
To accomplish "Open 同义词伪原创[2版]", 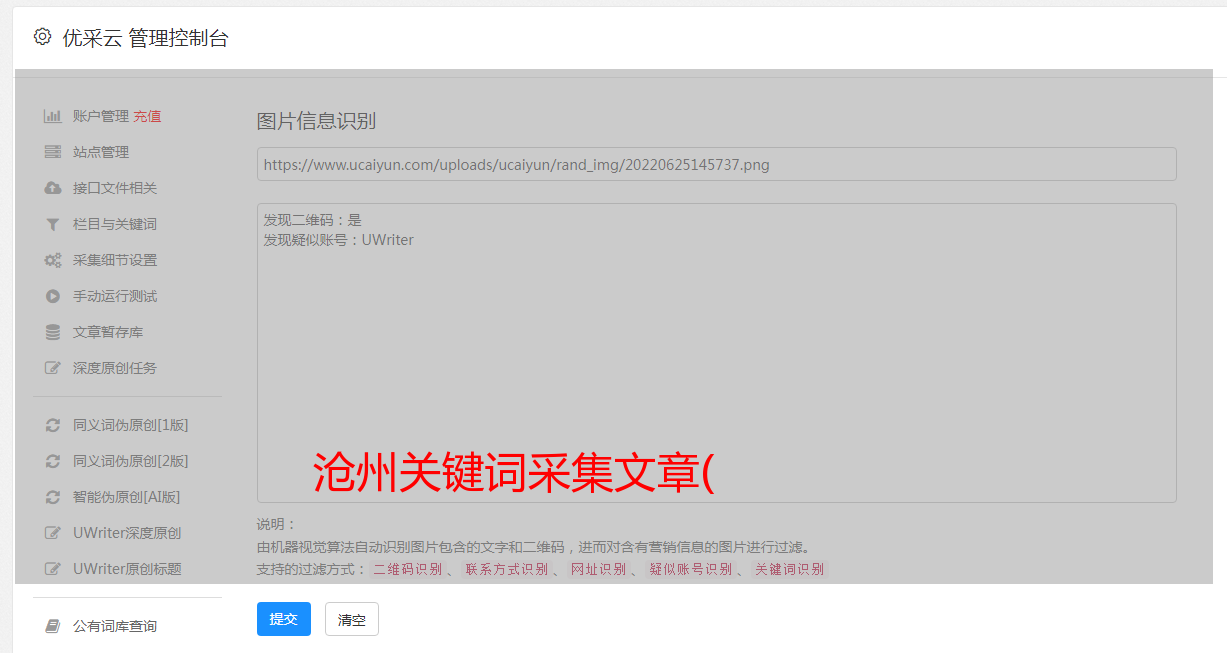I will click(130, 461).
